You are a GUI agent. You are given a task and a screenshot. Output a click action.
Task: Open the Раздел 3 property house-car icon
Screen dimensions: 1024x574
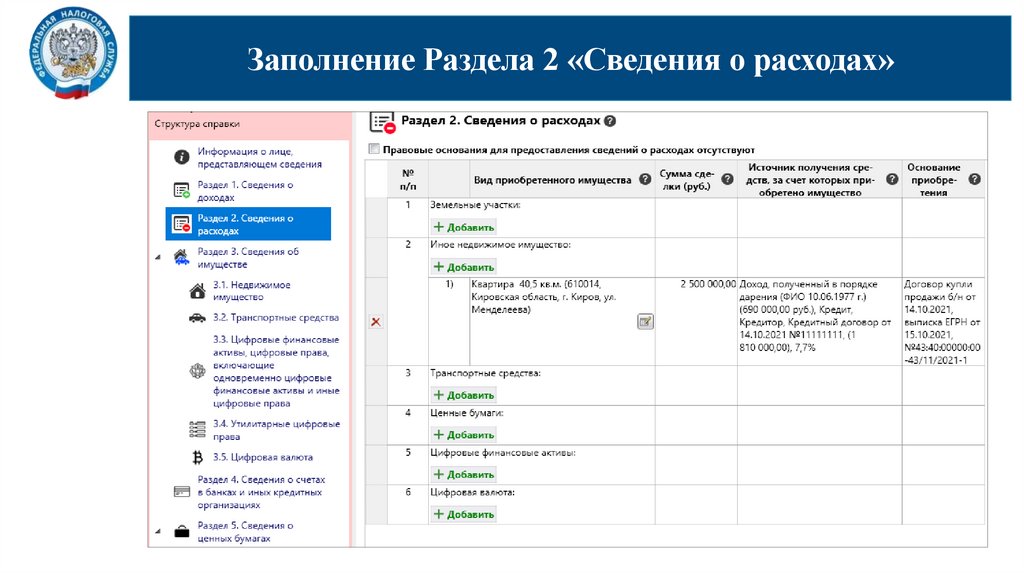[182, 257]
